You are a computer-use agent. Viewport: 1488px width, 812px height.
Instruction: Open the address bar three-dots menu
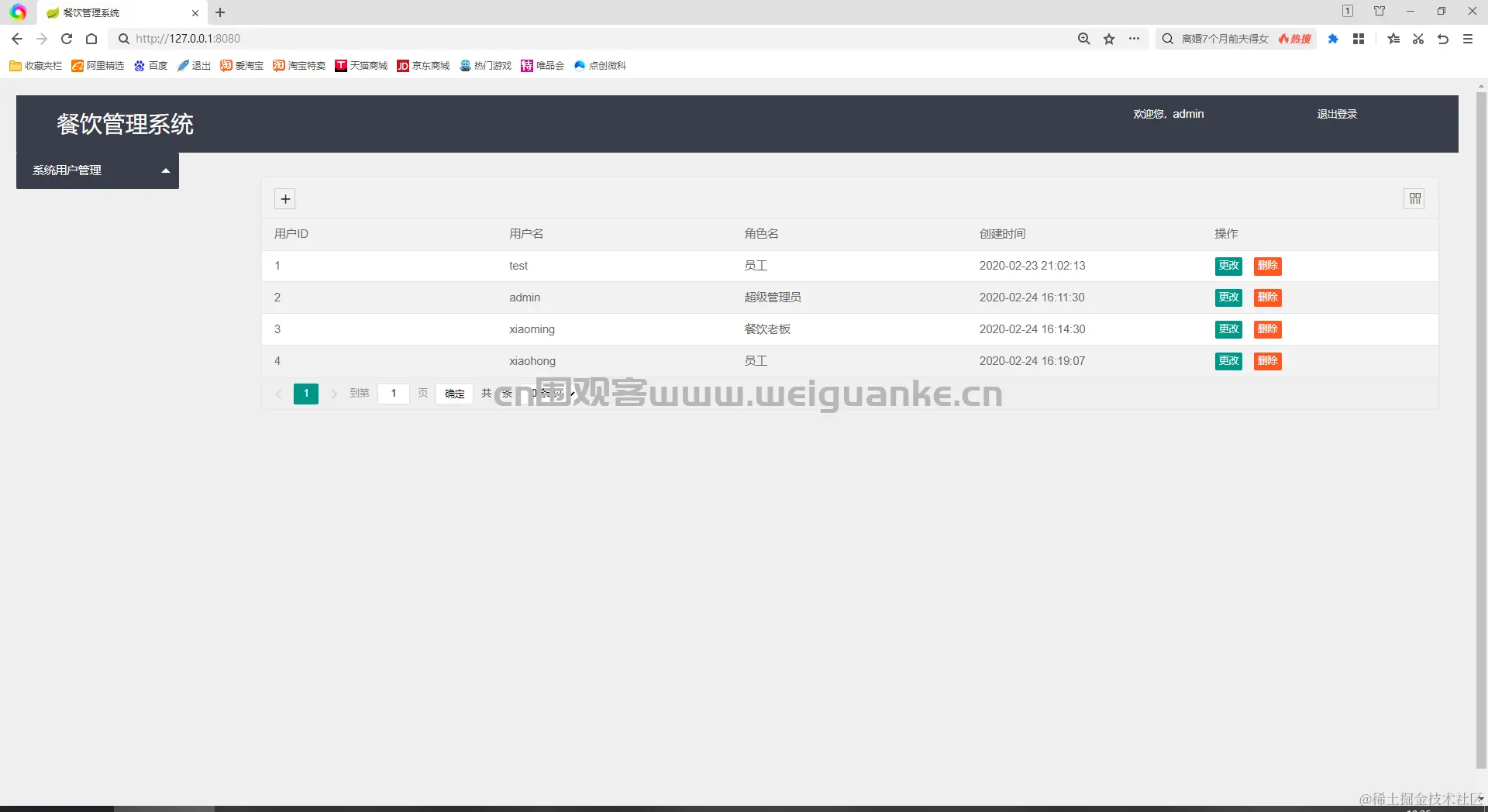(x=1134, y=39)
